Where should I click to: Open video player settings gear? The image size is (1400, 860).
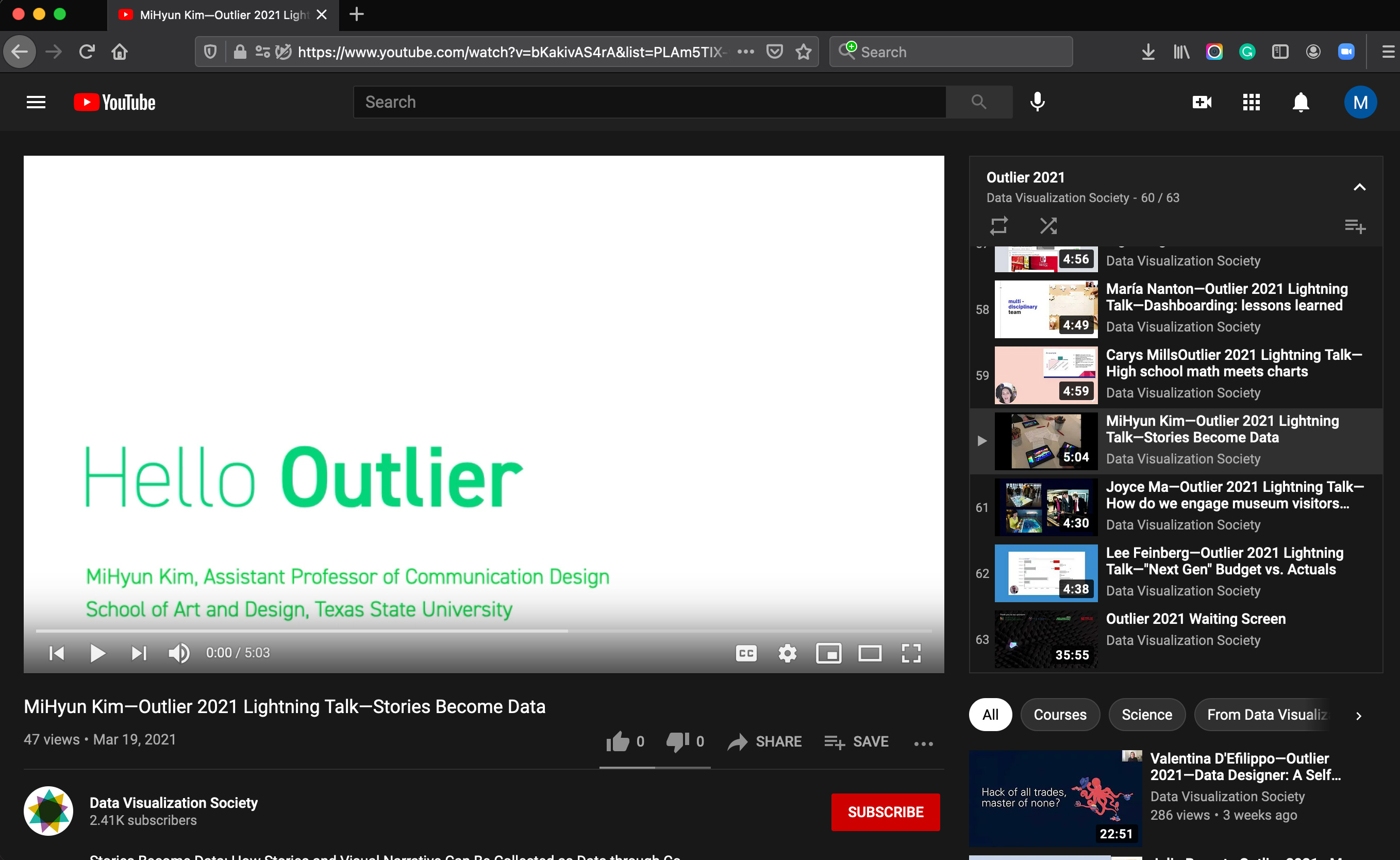click(x=787, y=653)
